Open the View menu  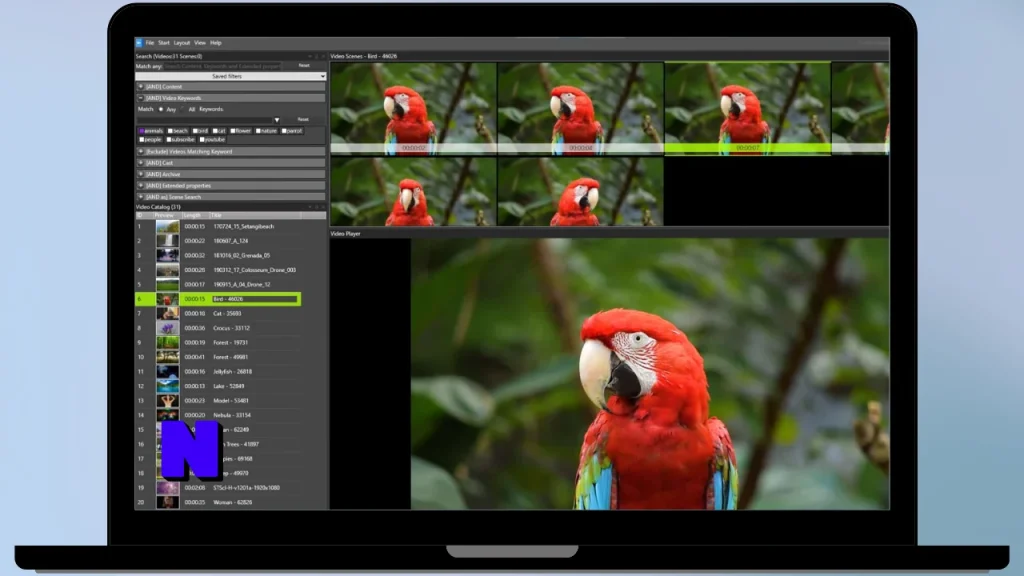200,42
